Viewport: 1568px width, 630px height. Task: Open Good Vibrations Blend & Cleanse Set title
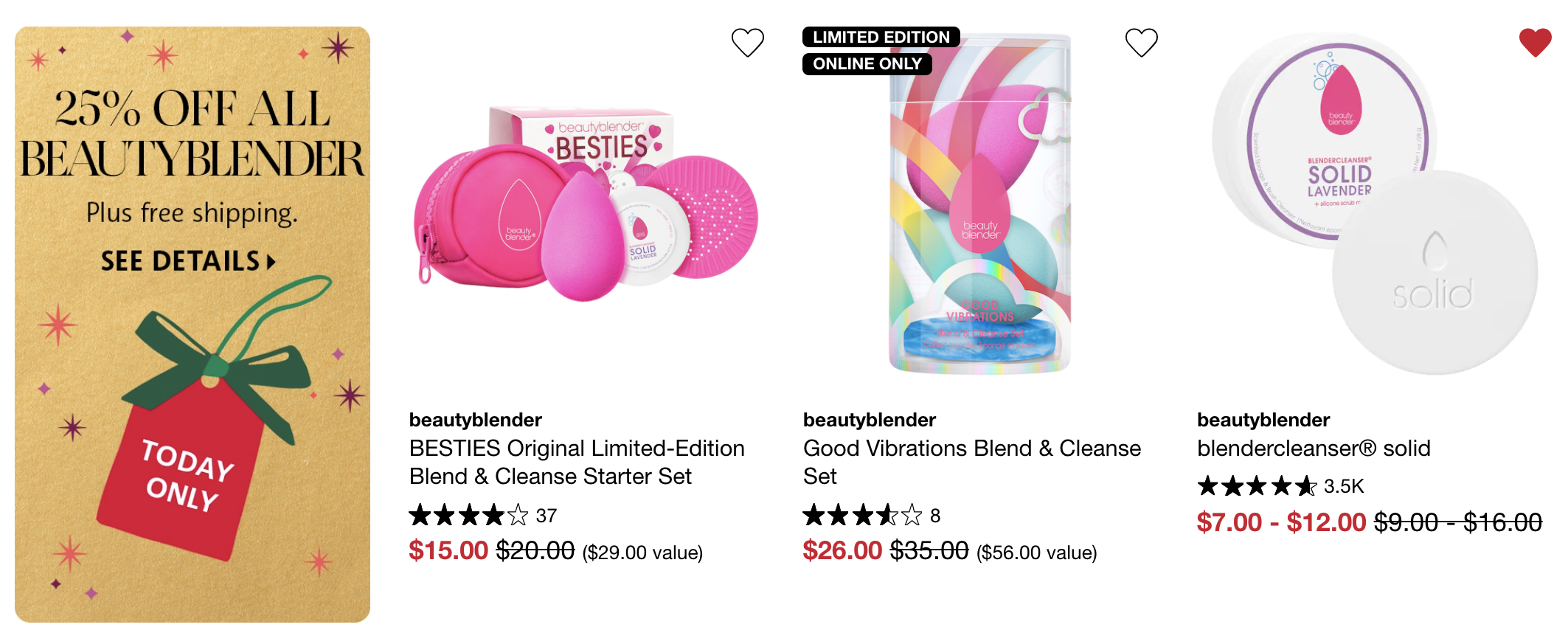point(972,463)
